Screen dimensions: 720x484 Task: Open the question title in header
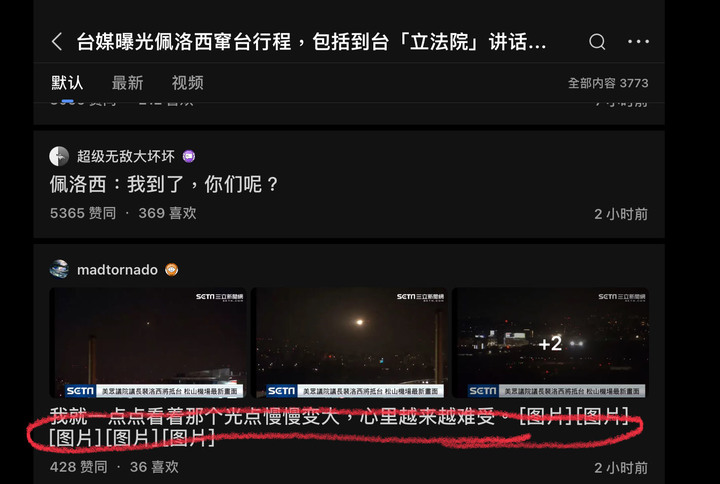click(311, 42)
